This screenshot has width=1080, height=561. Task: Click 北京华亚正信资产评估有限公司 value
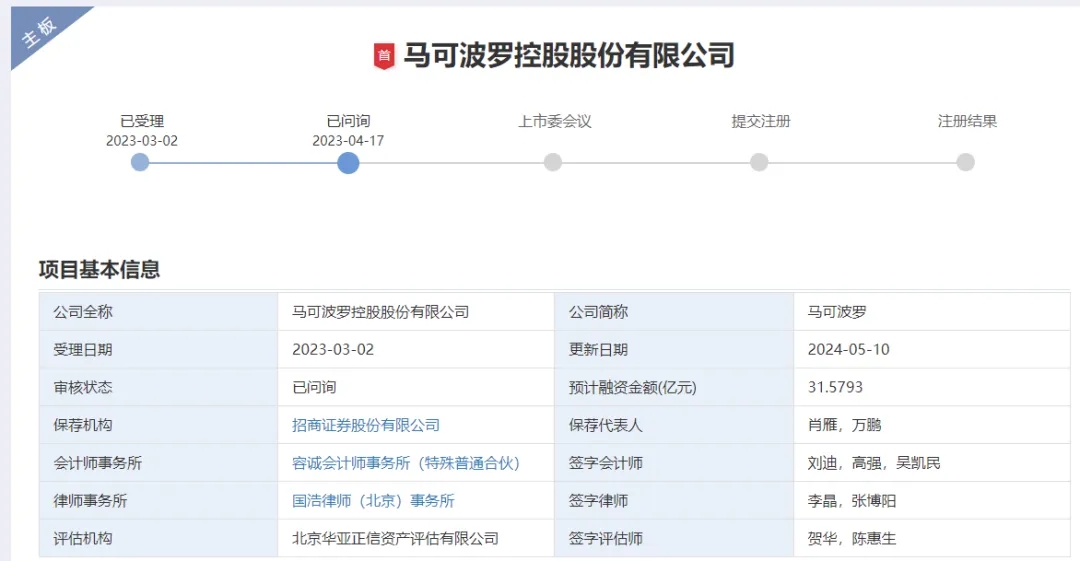(395, 538)
